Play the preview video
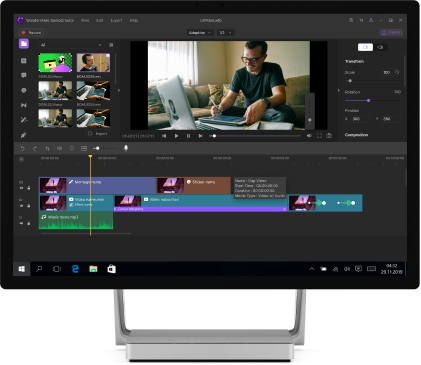421x365 pixels. point(176,136)
